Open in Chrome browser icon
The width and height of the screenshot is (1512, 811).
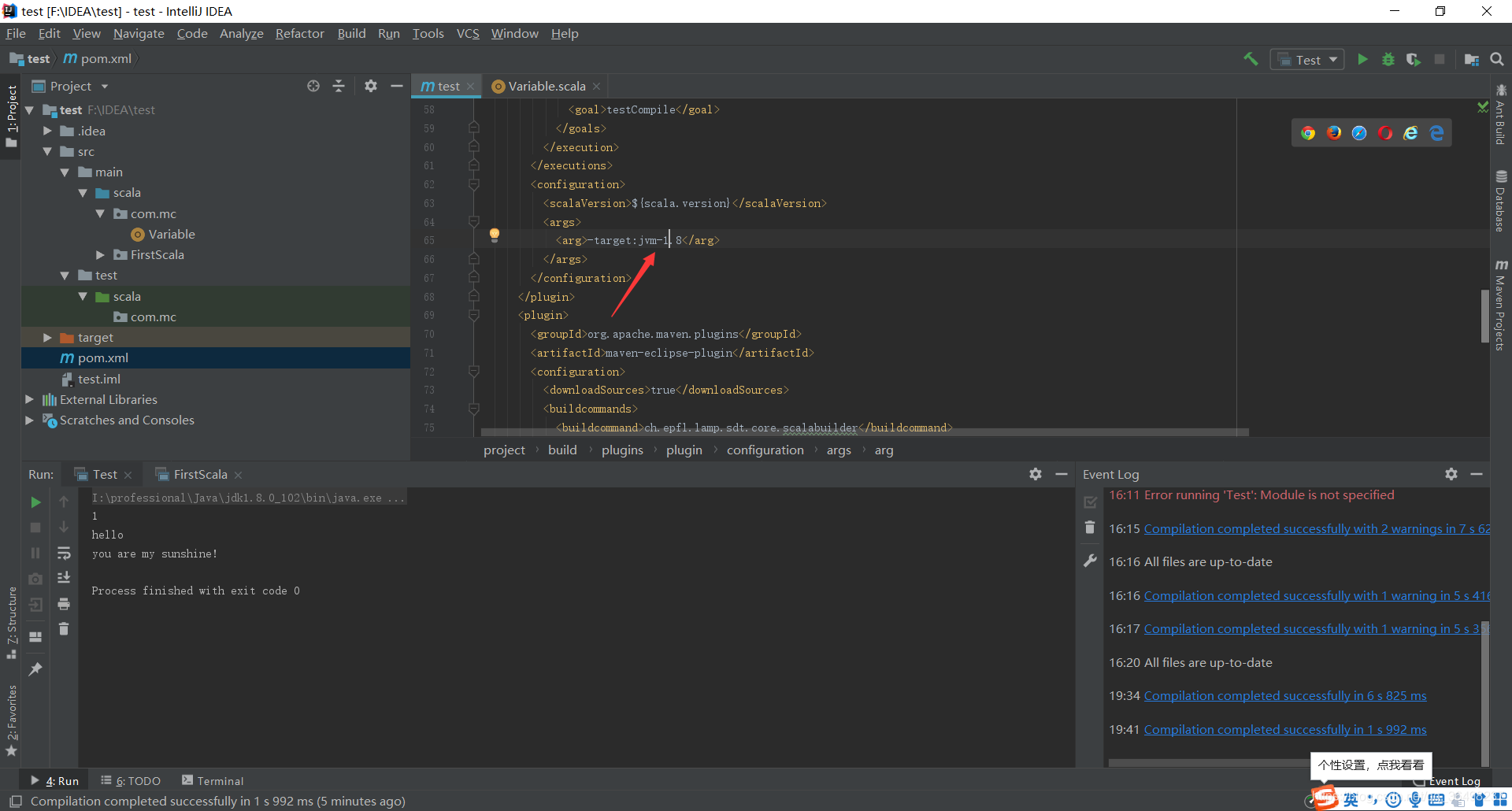(x=1308, y=133)
